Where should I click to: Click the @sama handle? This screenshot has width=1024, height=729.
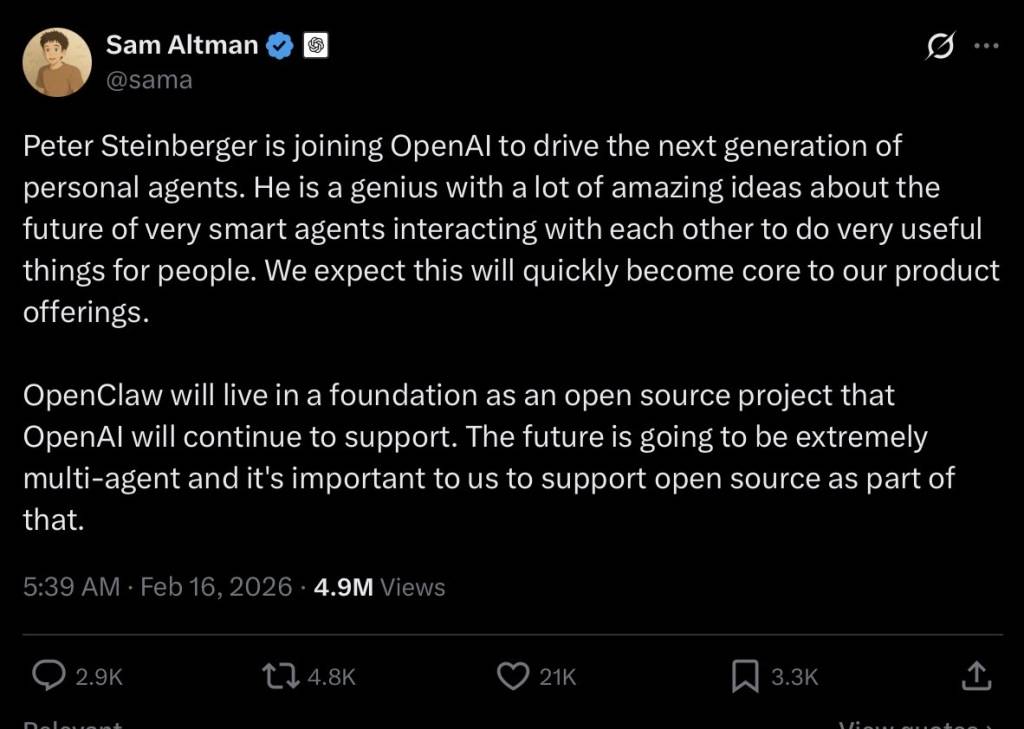coord(149,79)
